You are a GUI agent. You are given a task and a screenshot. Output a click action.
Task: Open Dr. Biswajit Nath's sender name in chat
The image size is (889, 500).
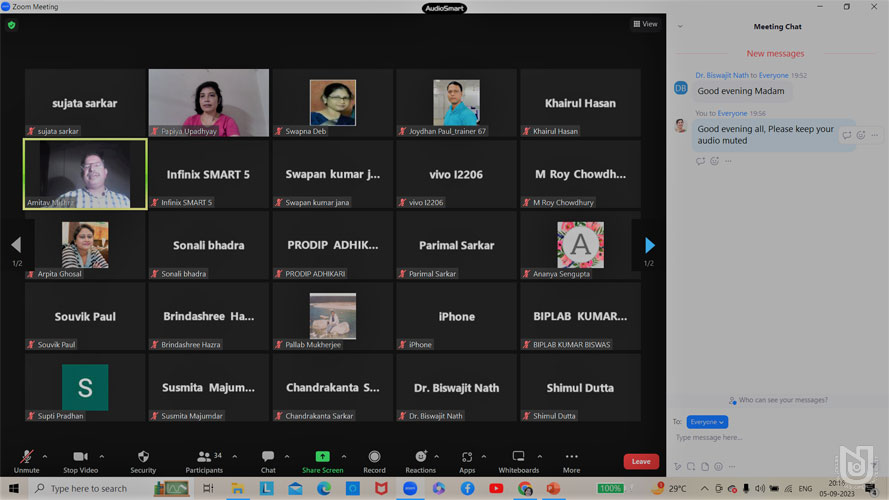pos(722,75)
